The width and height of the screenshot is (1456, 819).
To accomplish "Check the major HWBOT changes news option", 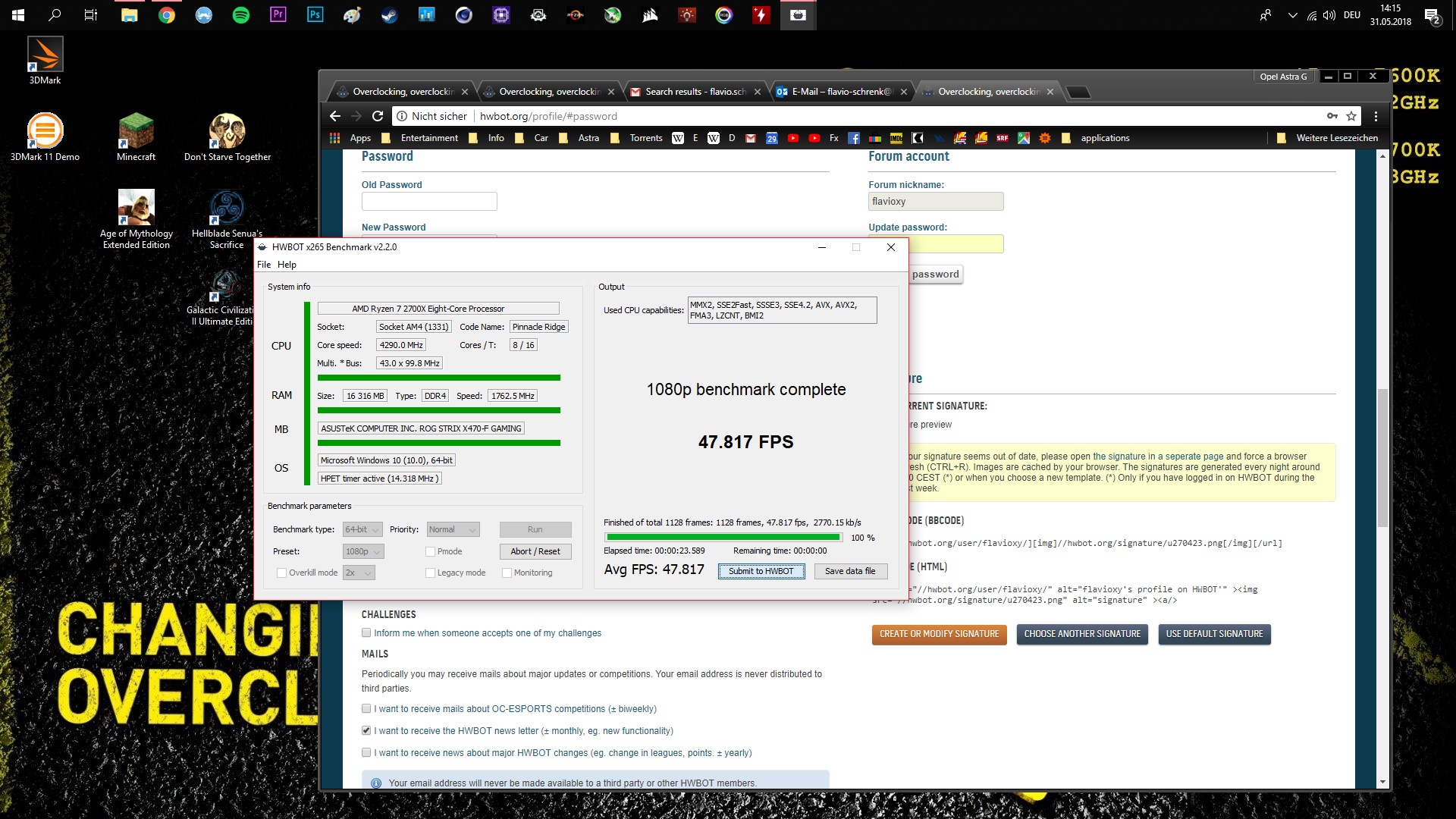I will click(366, 752).
